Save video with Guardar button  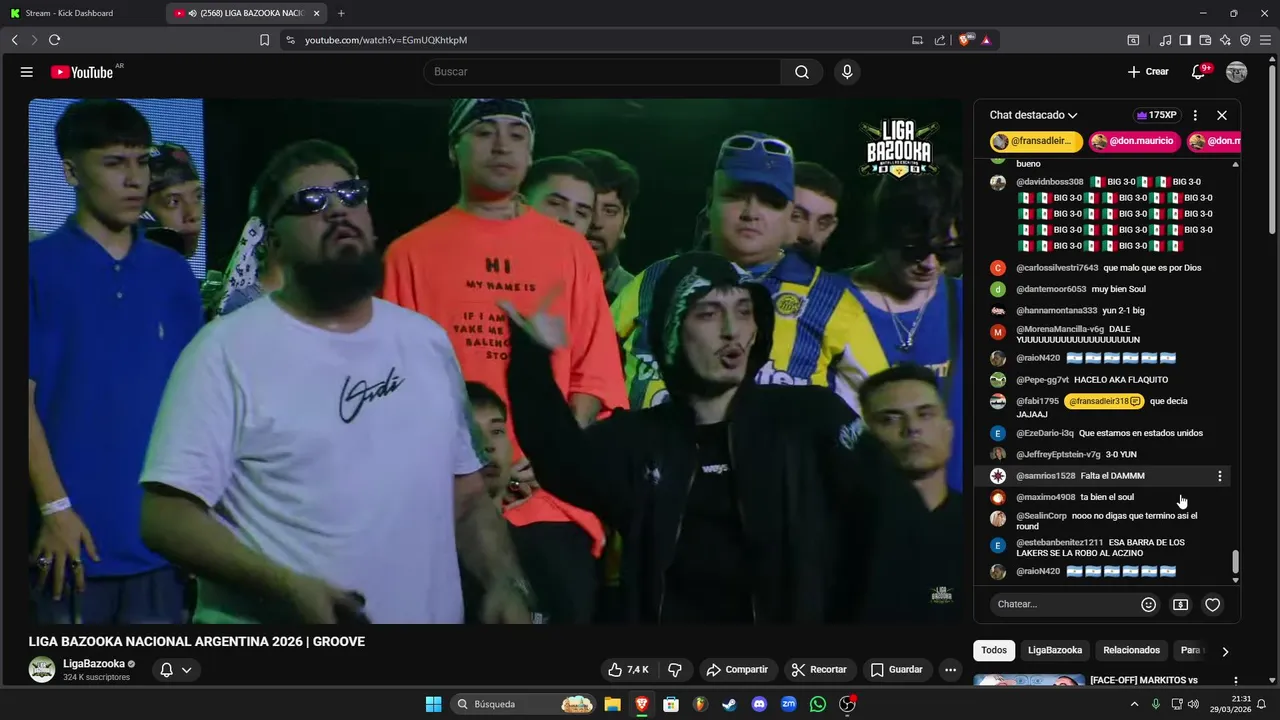point(897,670)
